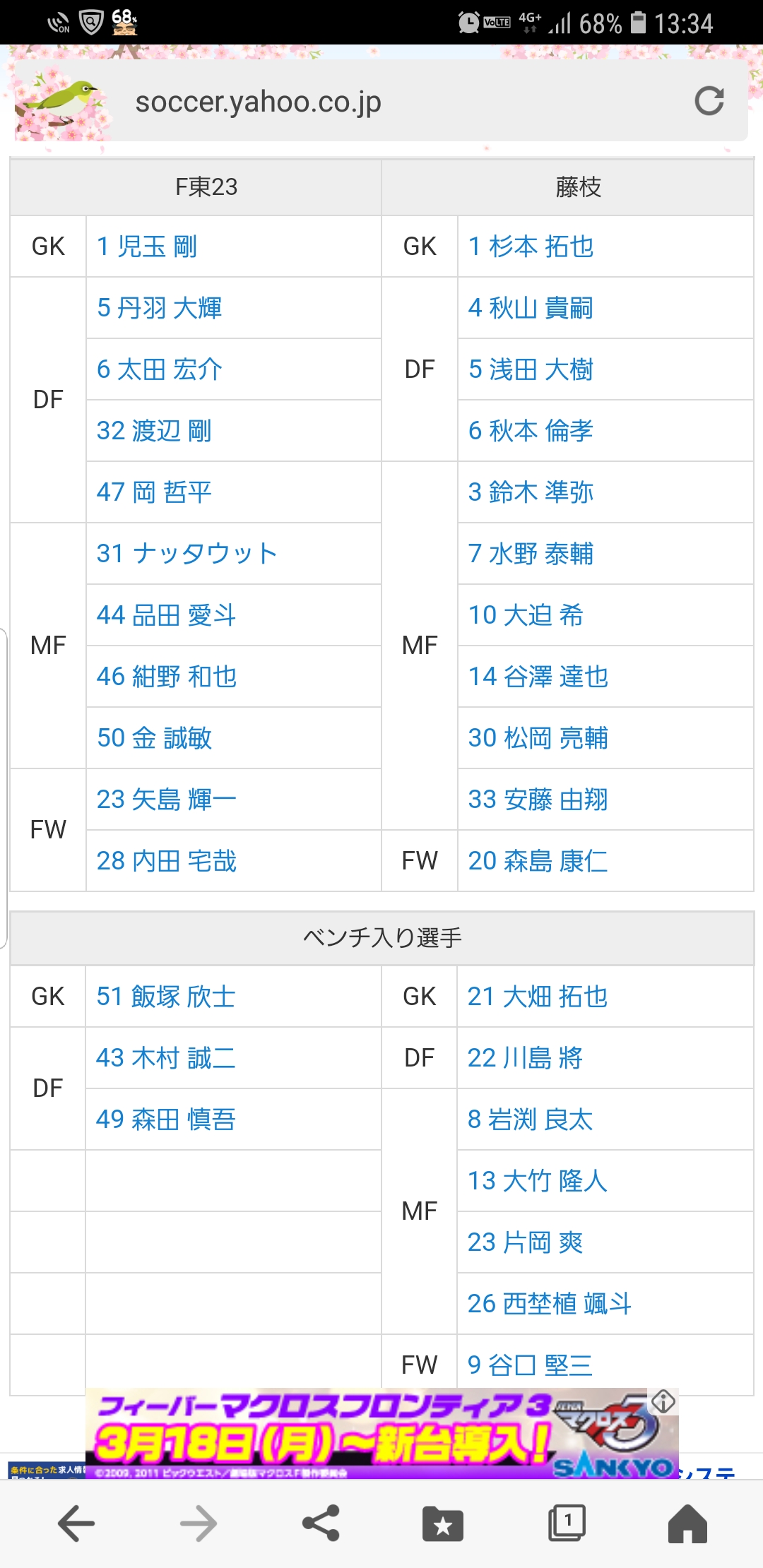This screenshot has width=763, height=1568.
Task: Open player link 31 ナッタウット
Action: 187,554
